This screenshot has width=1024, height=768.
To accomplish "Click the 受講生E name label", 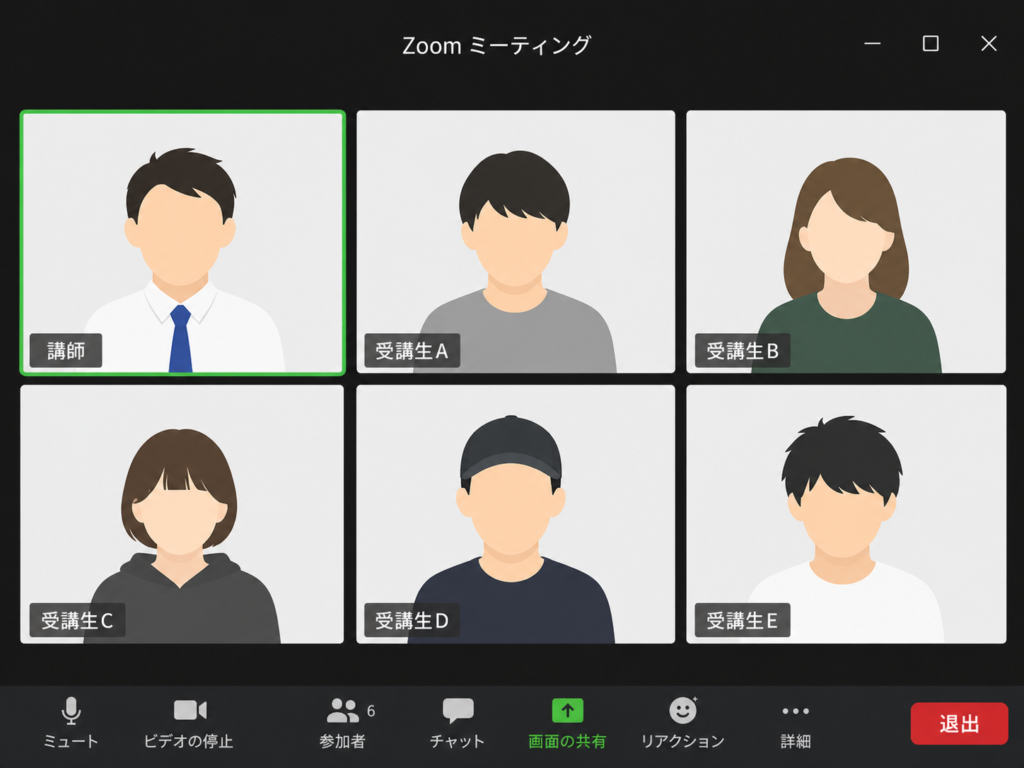I will (x=743, y=620).
